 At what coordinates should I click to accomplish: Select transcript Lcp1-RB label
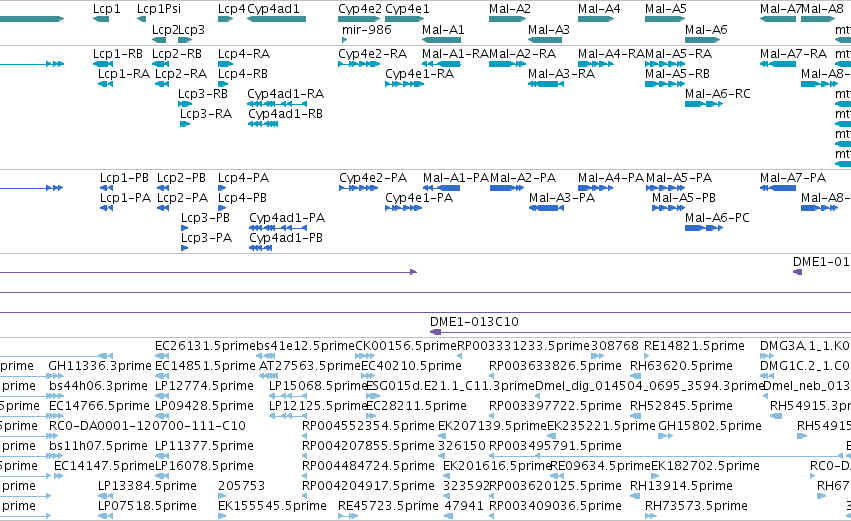(118, 54)
